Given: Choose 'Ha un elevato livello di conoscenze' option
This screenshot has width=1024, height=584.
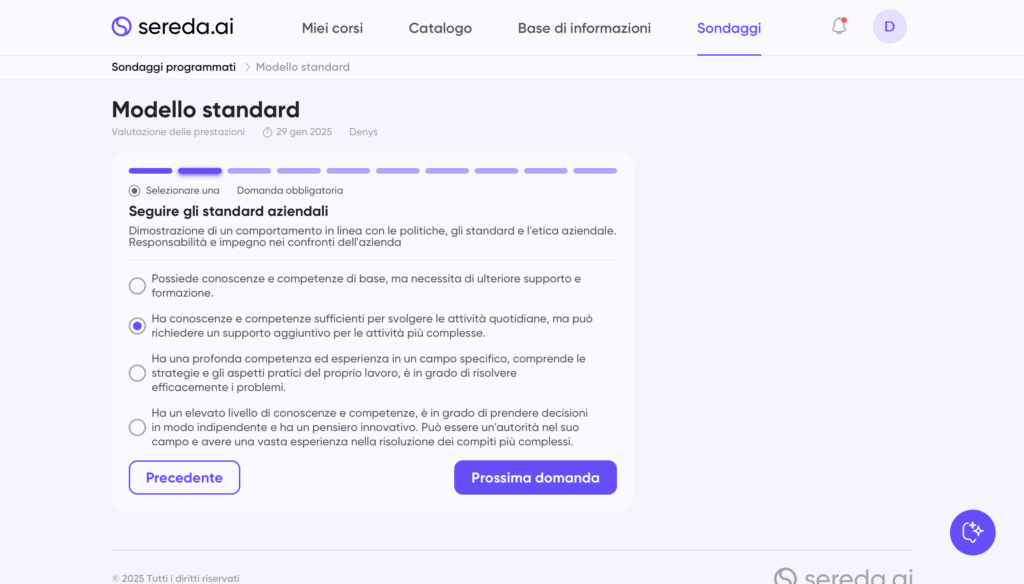Looking at the screenshot, I should pyautogui.click(x=137, y=427).
